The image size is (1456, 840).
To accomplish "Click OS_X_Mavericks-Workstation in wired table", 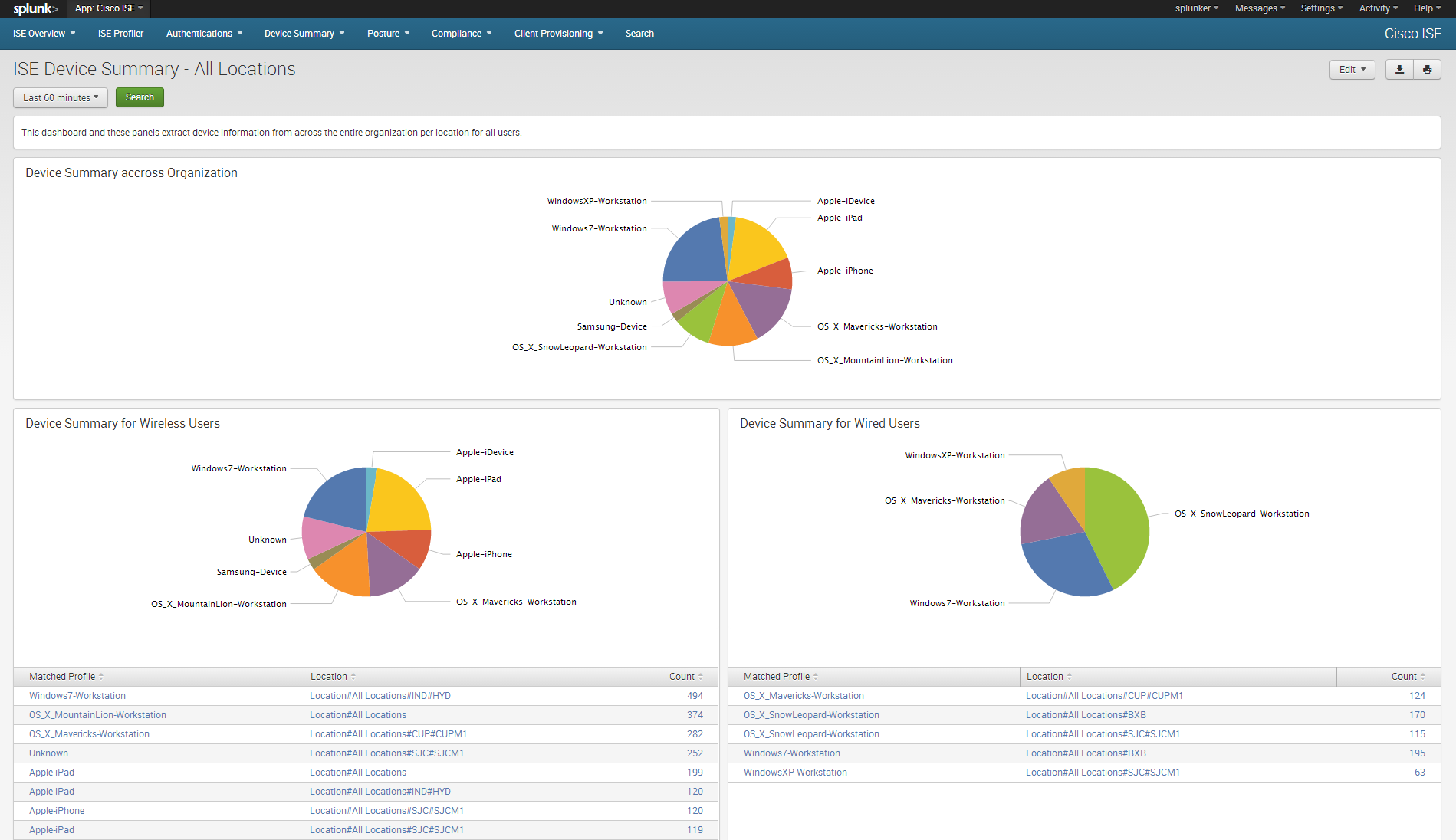I will [804, 696].
